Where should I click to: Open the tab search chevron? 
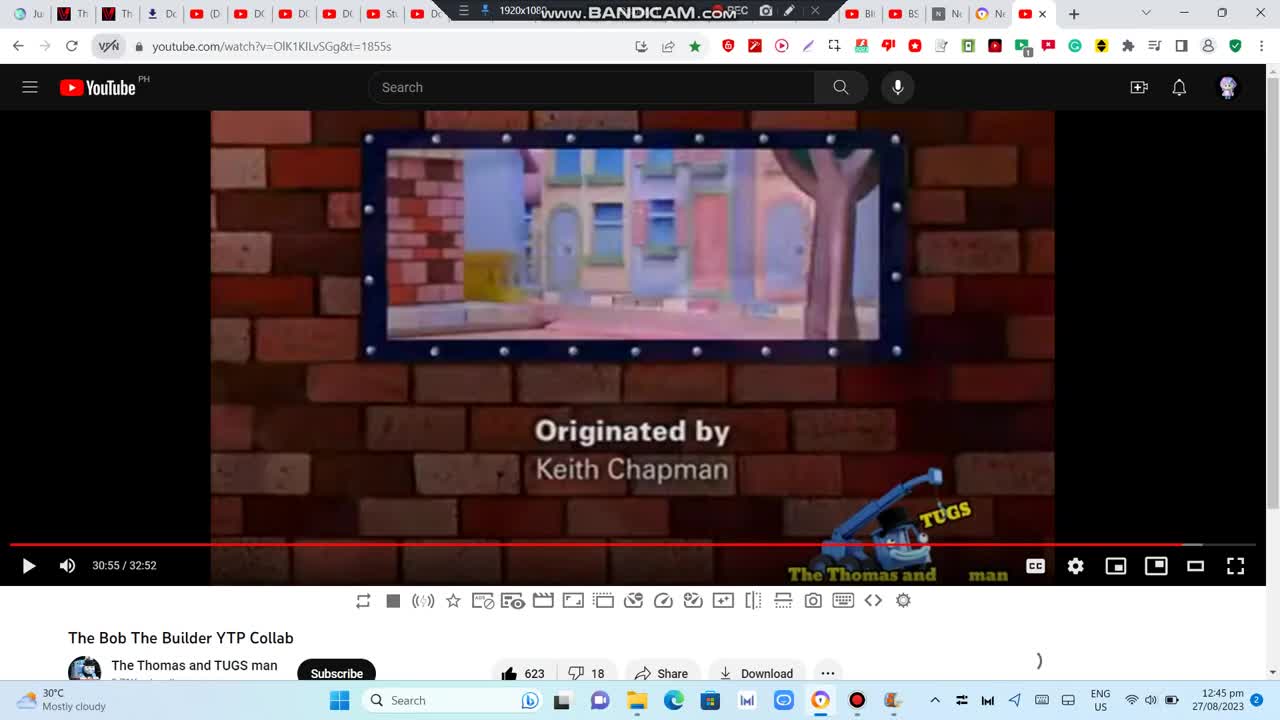(1146, 13)
